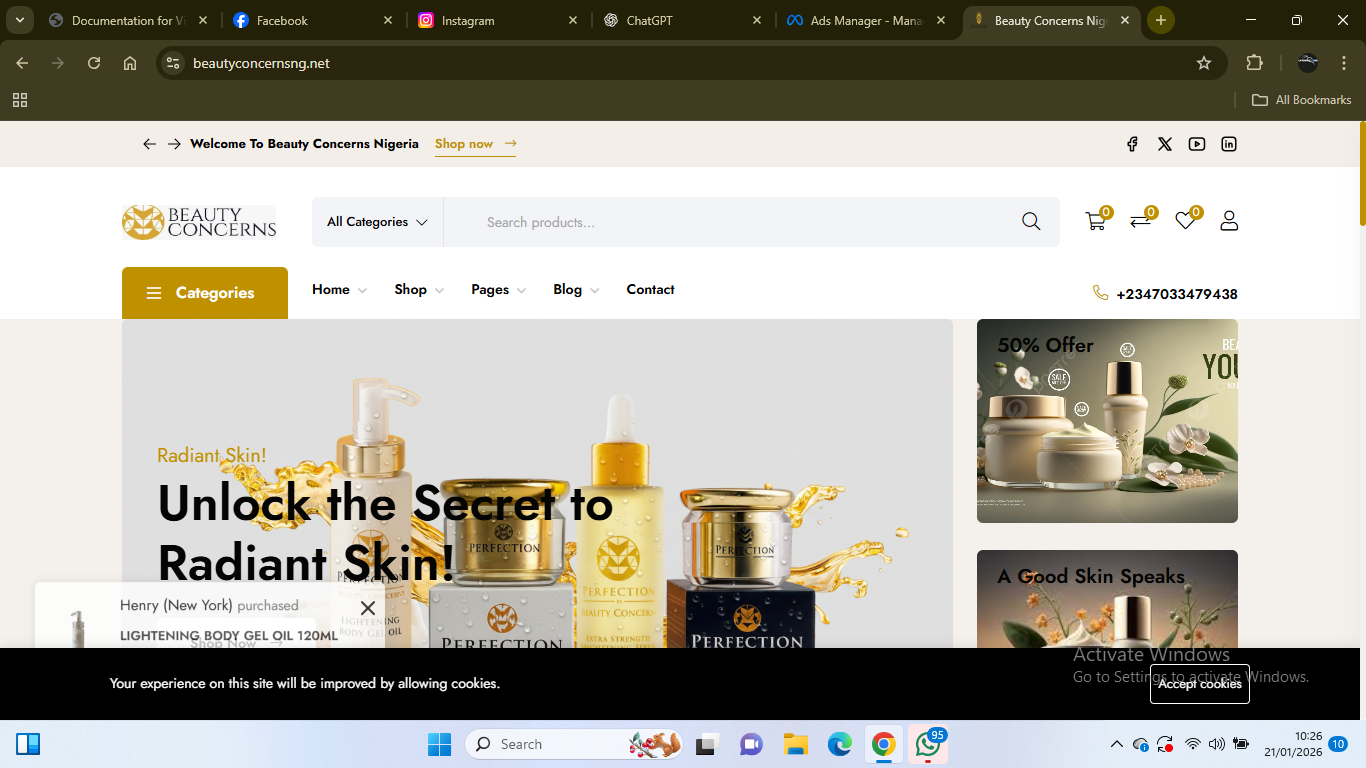Call the number +2347033479438
This screenshot has width=1366, height=768.
(x=1177, y=294)
